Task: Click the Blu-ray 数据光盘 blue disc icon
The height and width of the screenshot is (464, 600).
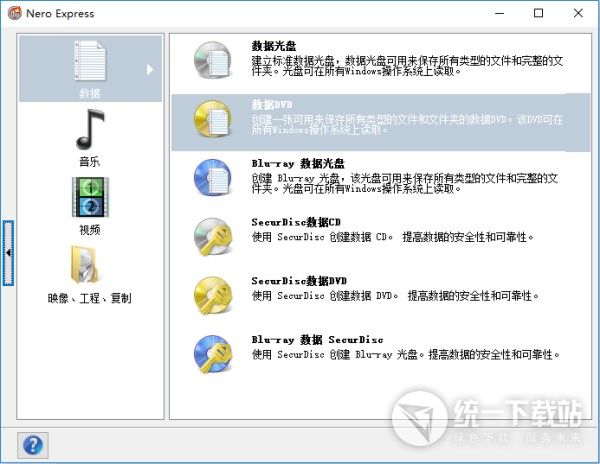Action: pyautogui.click(x=214, y=178)
